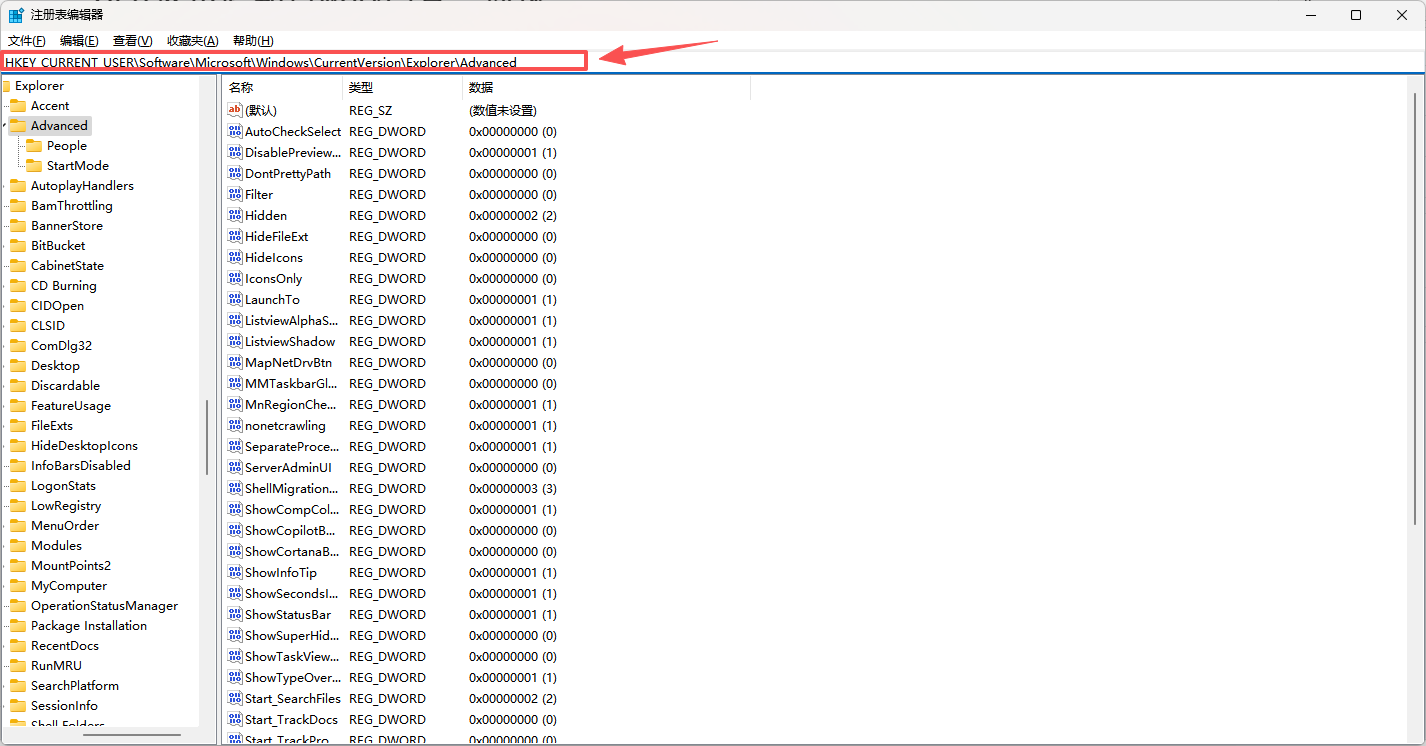Click the string icon of (默认) value
Image resolution: width=1426 pixels, height=746 pixels.
coord(235,110)
